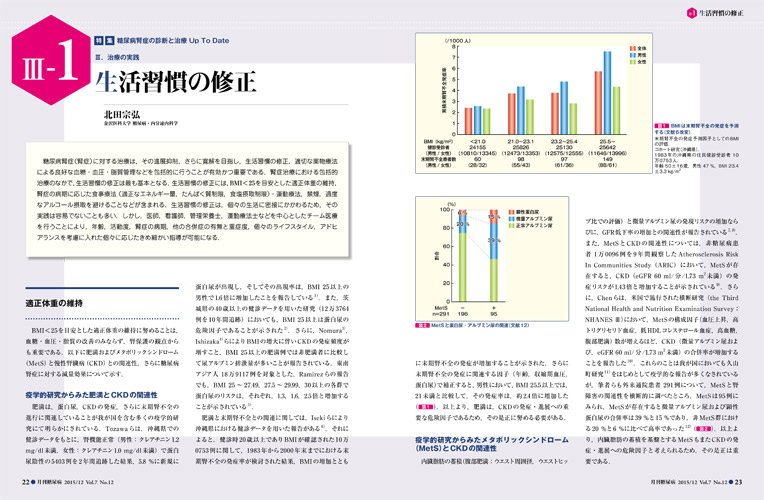
Task: Click the BMI category label 21.0~23.1
Action: (520, 141)
